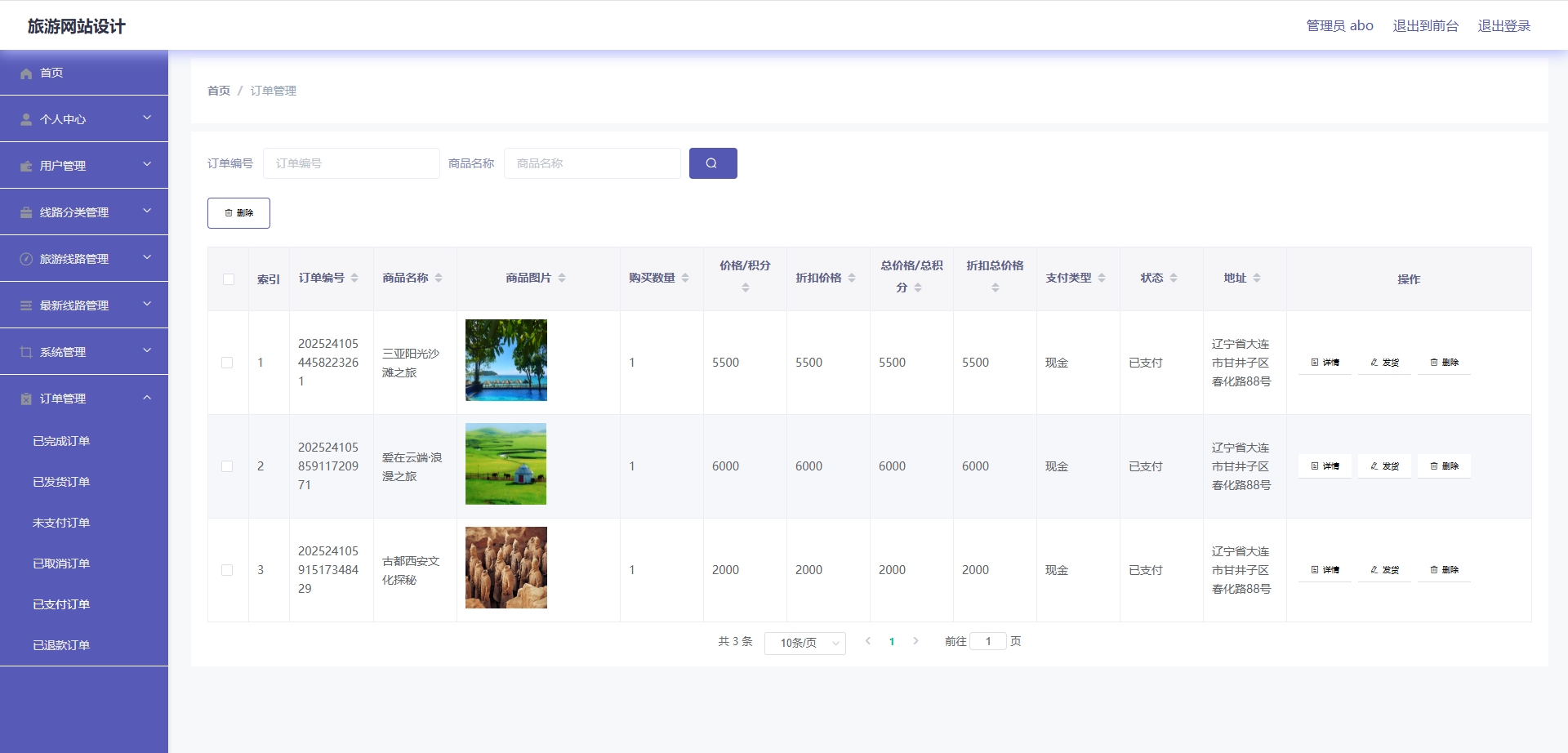
Task: Click 删除 for 三亚阳光沙滩之旅 order
Action: click(x=1444, y=363)
